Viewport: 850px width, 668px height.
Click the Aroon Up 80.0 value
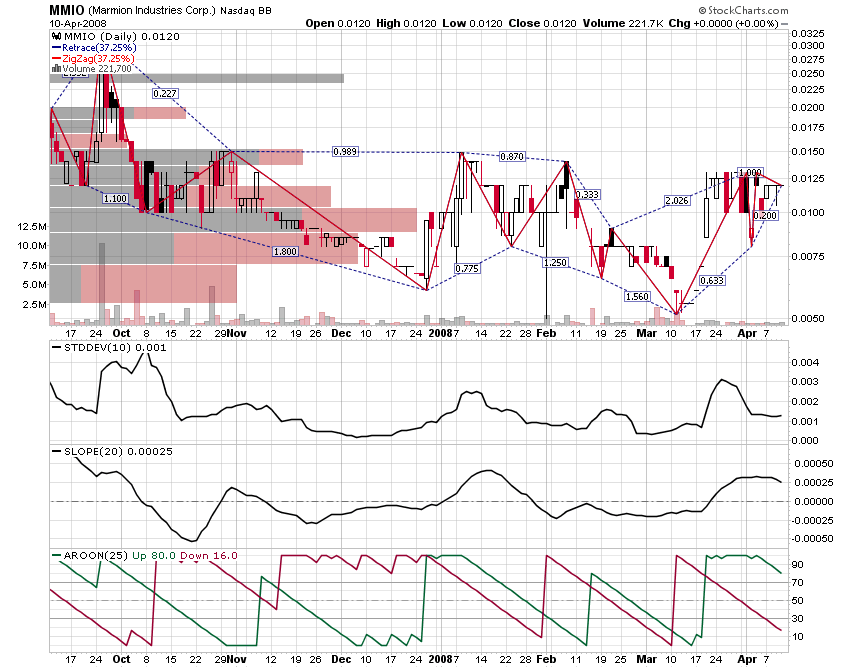tap(154, 555)
